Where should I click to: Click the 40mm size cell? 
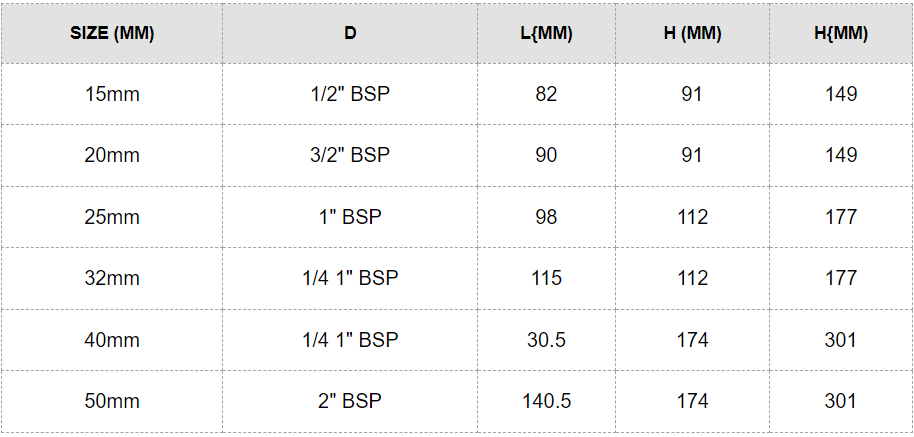point(112,340)
